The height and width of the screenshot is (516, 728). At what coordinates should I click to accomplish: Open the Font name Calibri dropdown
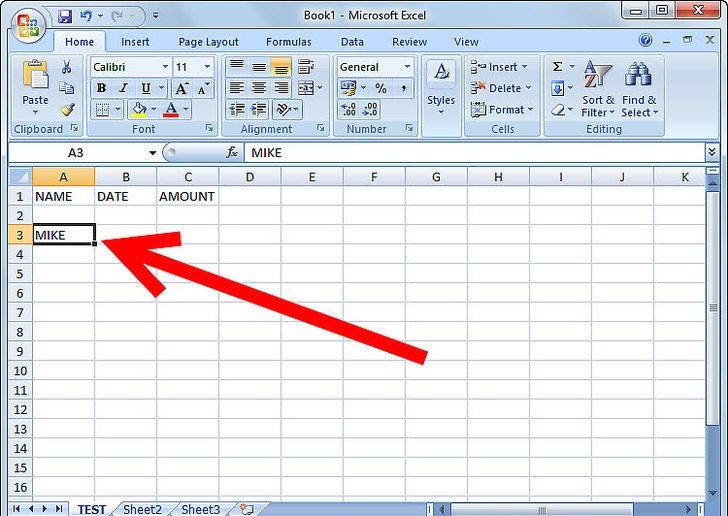(165, 67)
